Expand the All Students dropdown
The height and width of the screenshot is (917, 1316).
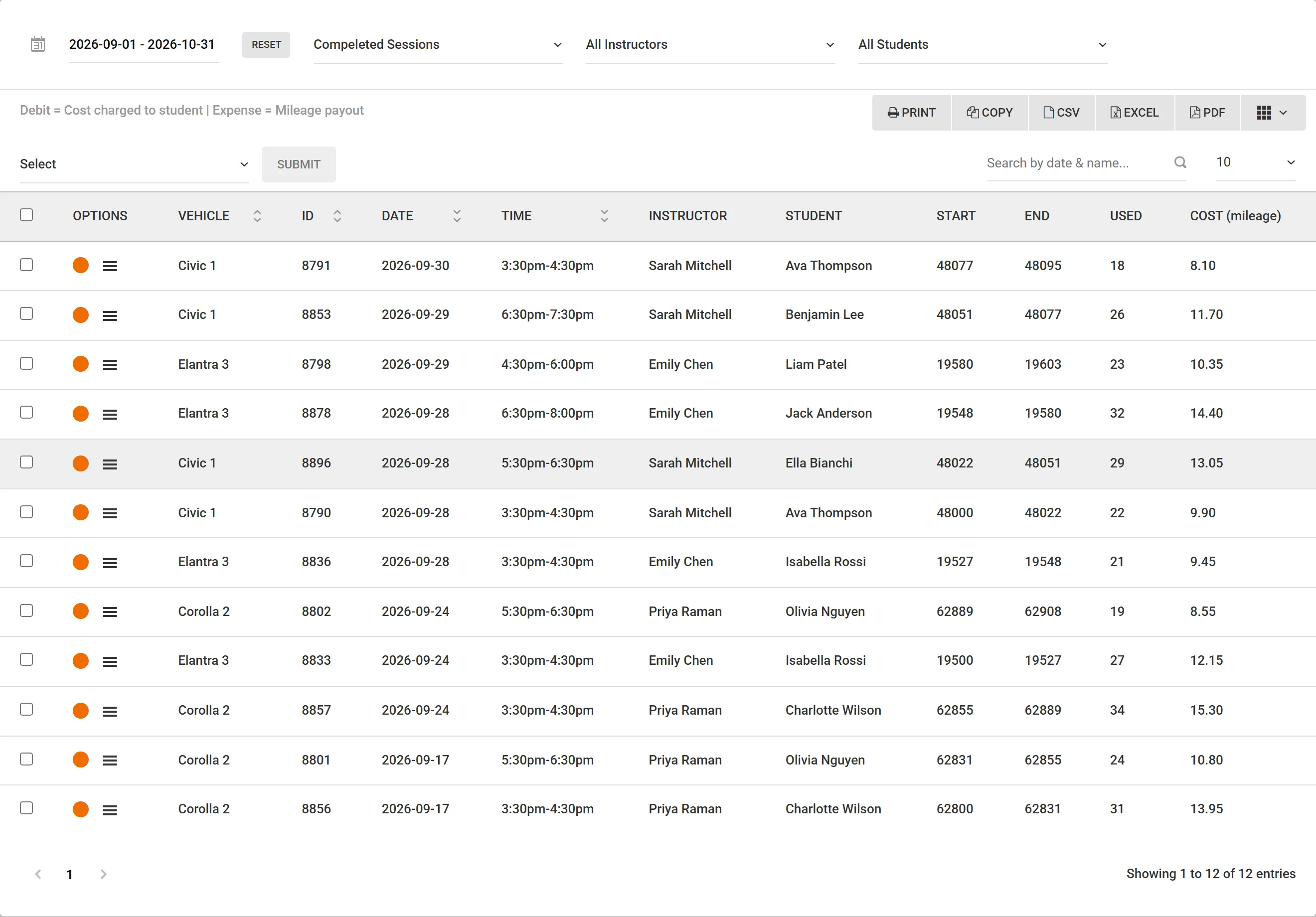tap(983, 45)
